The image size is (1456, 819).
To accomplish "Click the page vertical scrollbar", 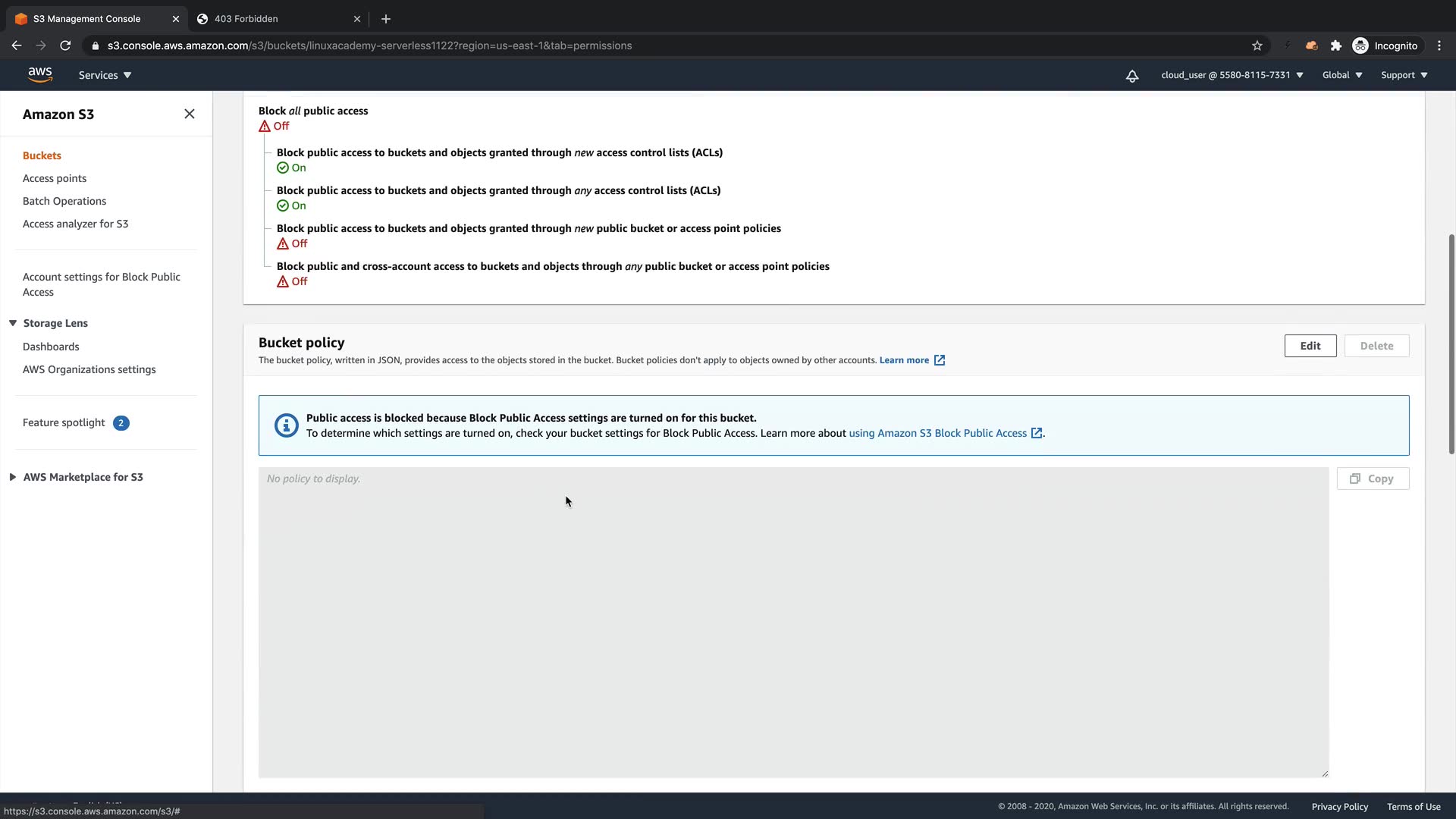I will pyautogui.click(x=1451, y=344).
